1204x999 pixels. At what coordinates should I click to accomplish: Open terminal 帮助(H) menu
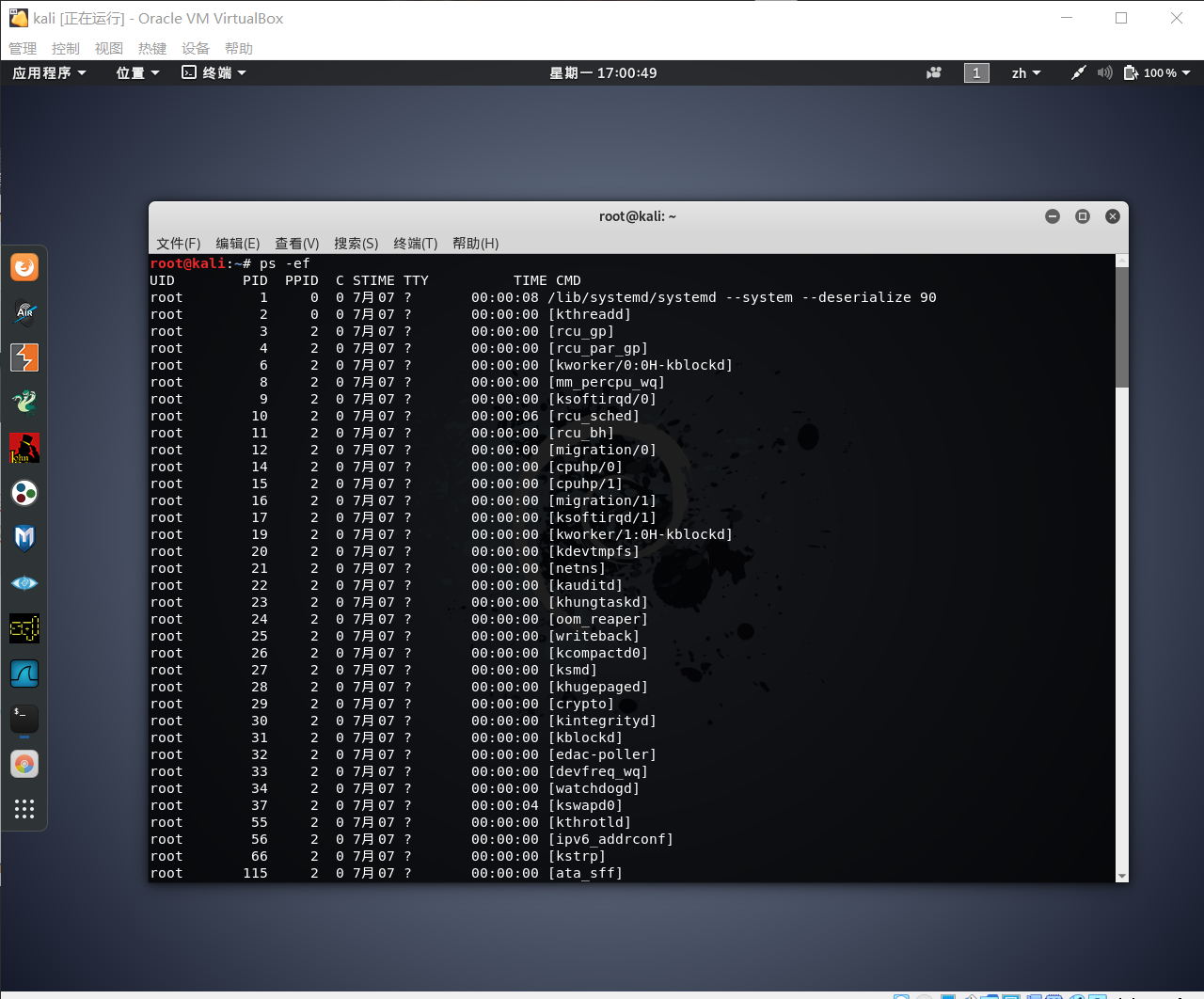pos(476,243)
